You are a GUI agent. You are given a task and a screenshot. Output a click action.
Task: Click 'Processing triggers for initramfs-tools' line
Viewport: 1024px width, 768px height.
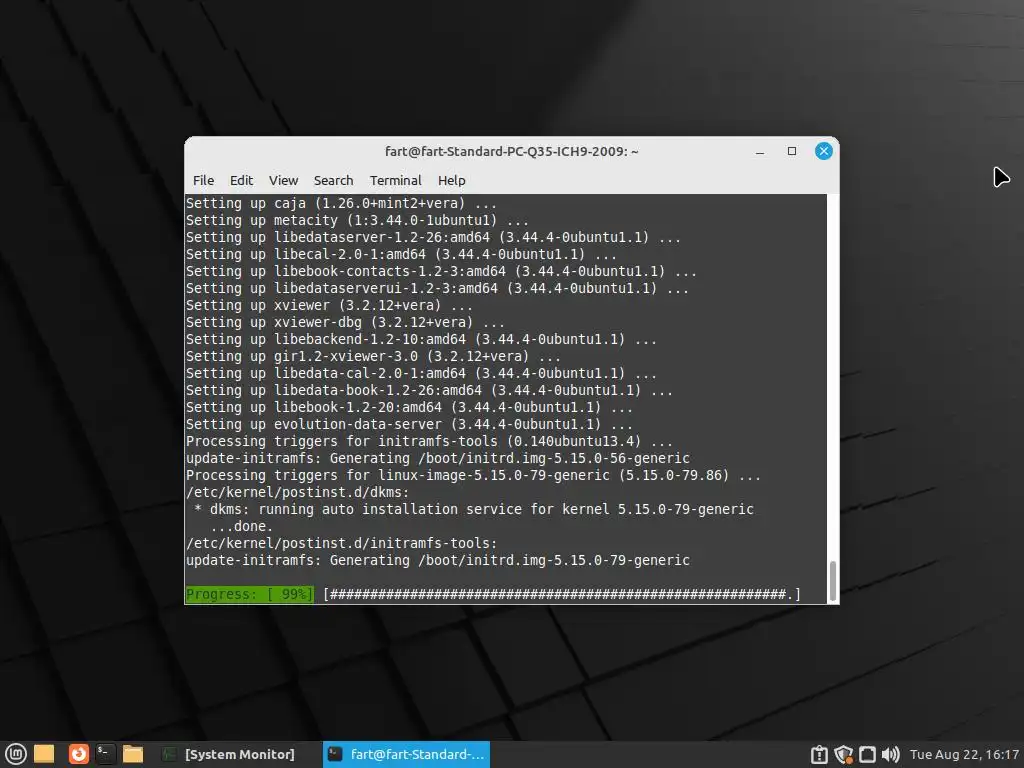tap(429, 441)
